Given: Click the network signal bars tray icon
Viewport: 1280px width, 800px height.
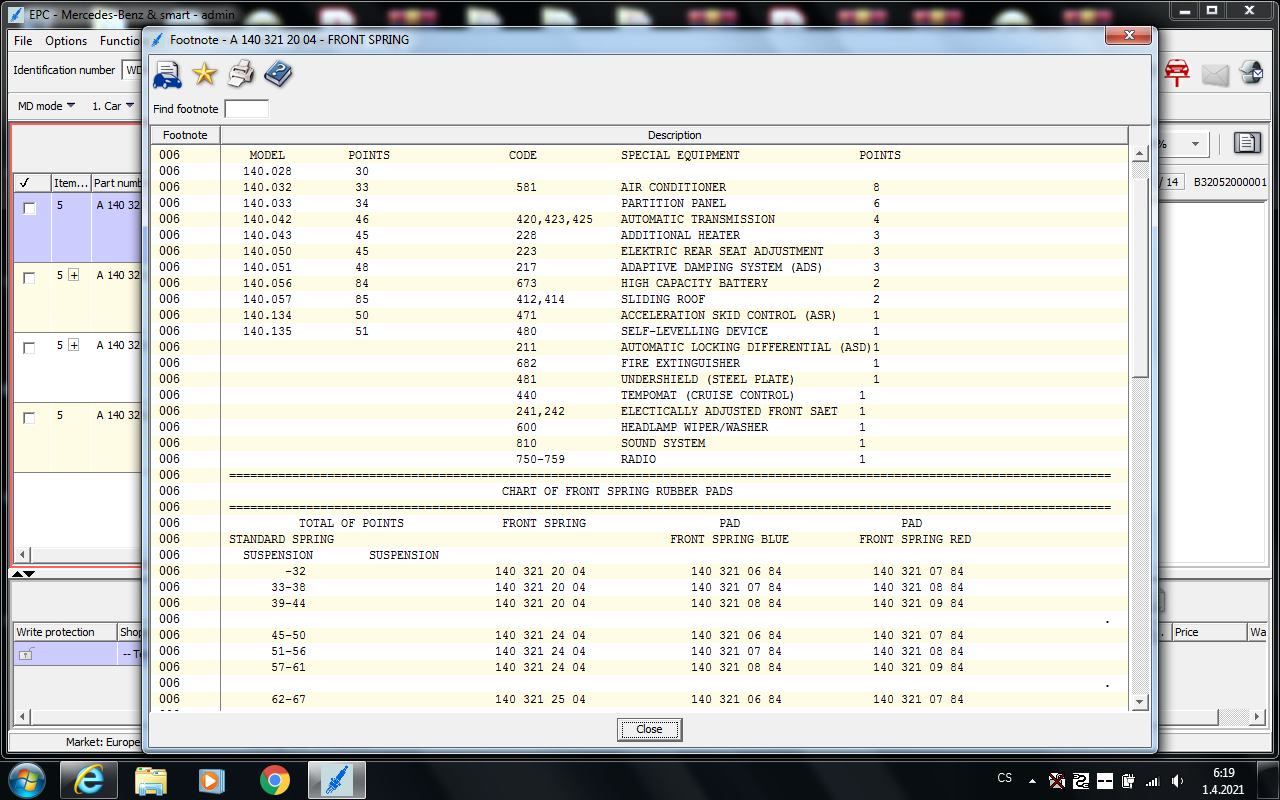Looking at the screenshot, I should tap(1153, 780).
